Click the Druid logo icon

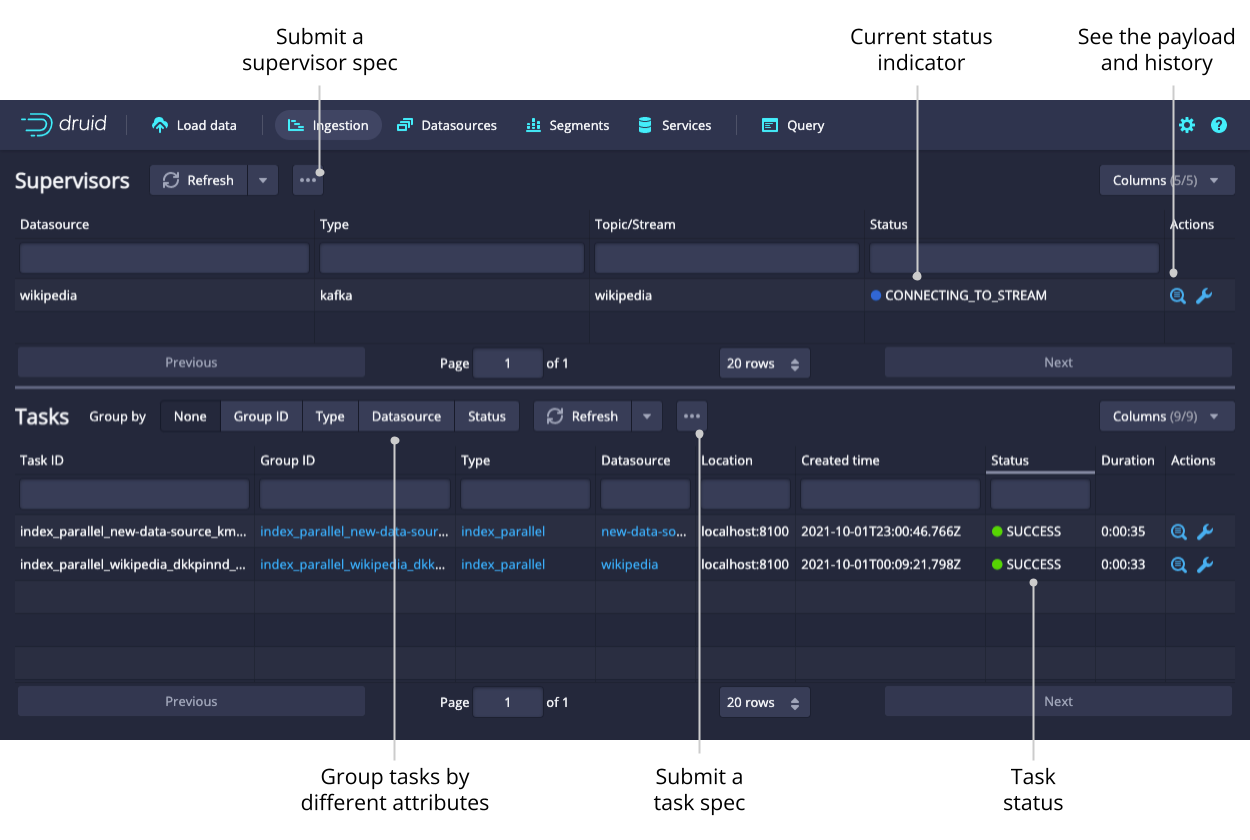click(37, 125)
